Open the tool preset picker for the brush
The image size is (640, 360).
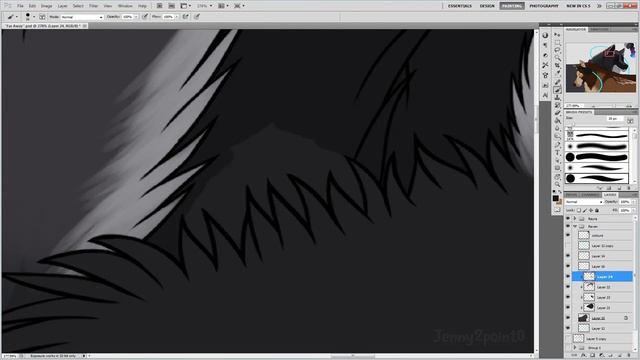(x=12, y=17)
